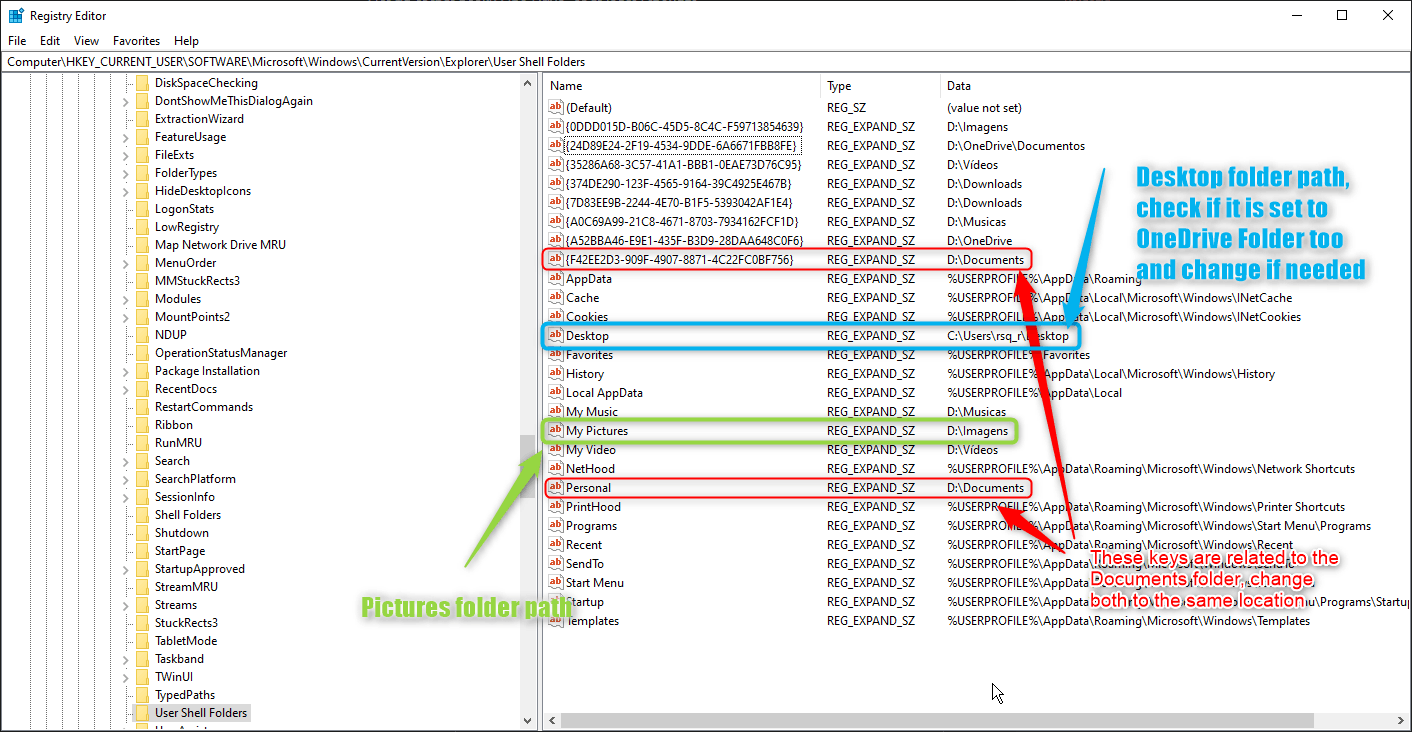Expand the FeatureUsage key

(126, 137)
